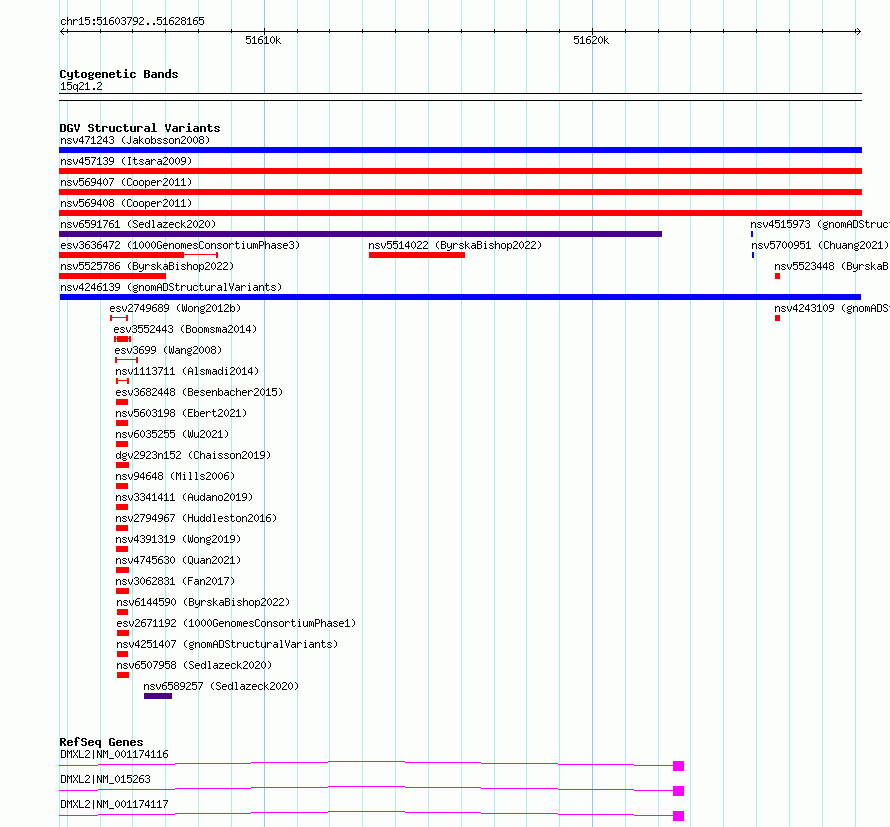Open nsv1113711 (Alsmadi2014) label
The width and height of the screenshot is (890, 827).
point(187,371)
